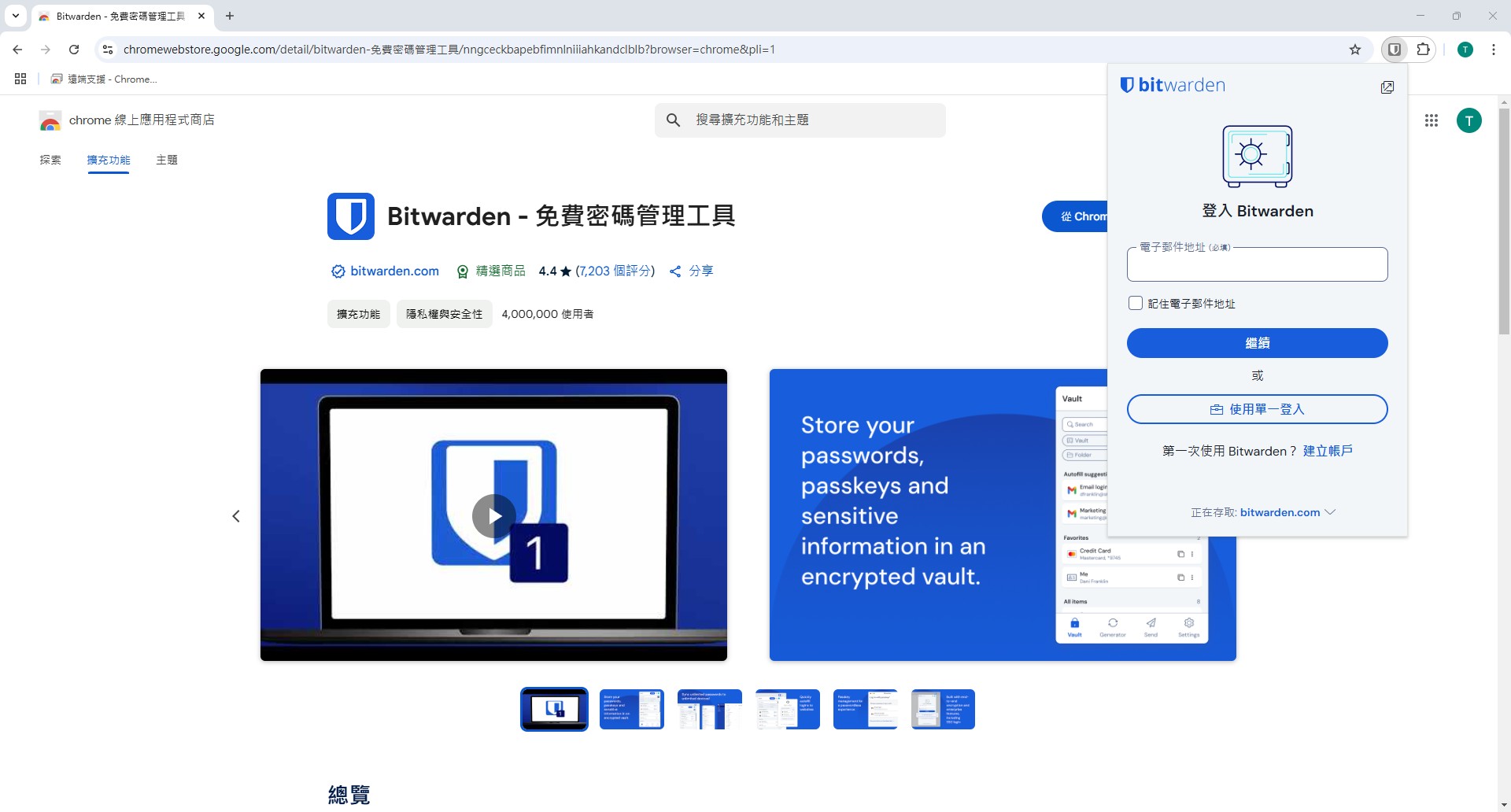Expand the 正在存取 bitwarden.com region selector
Viewport: 1511px width, 812px height.
pos(1331,512)
